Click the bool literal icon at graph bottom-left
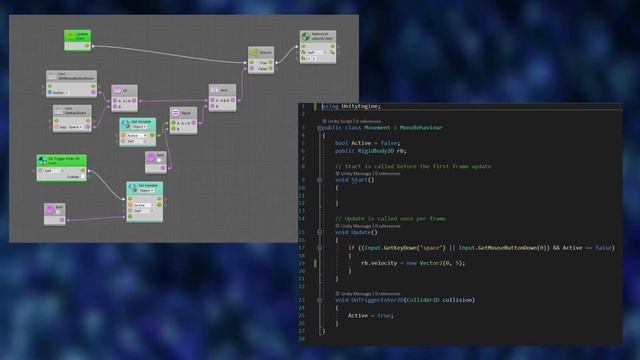This screenshot has width=640, height=360. click(50, 209)
